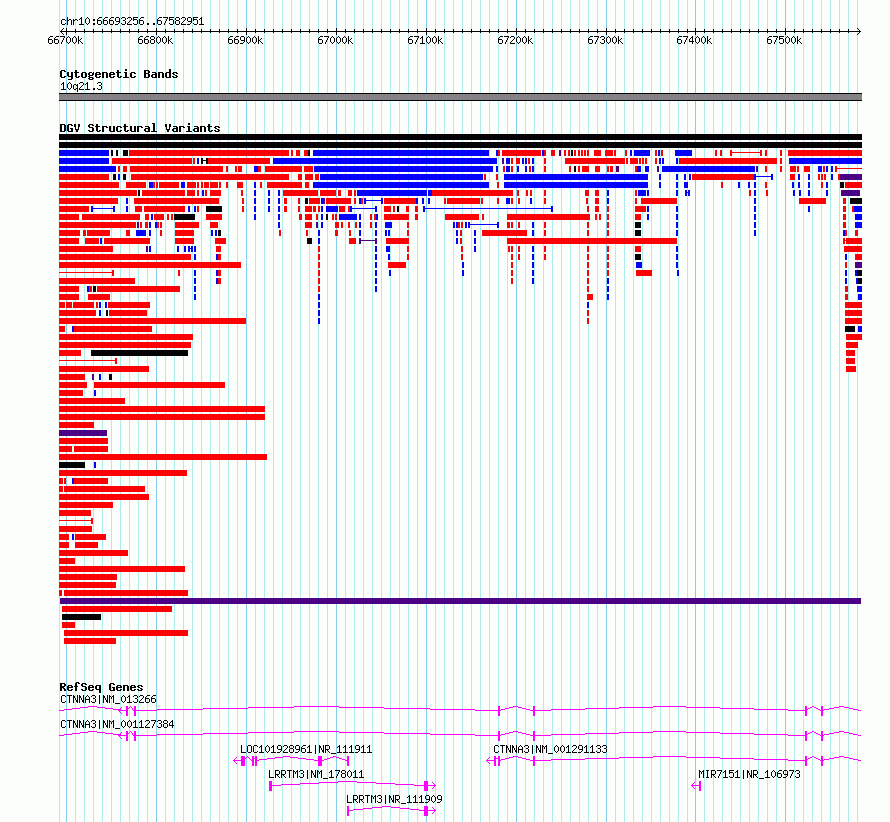The image size is (890, 822).
Task: Click the 67300k ruler tick label
Action: point(605,40)
